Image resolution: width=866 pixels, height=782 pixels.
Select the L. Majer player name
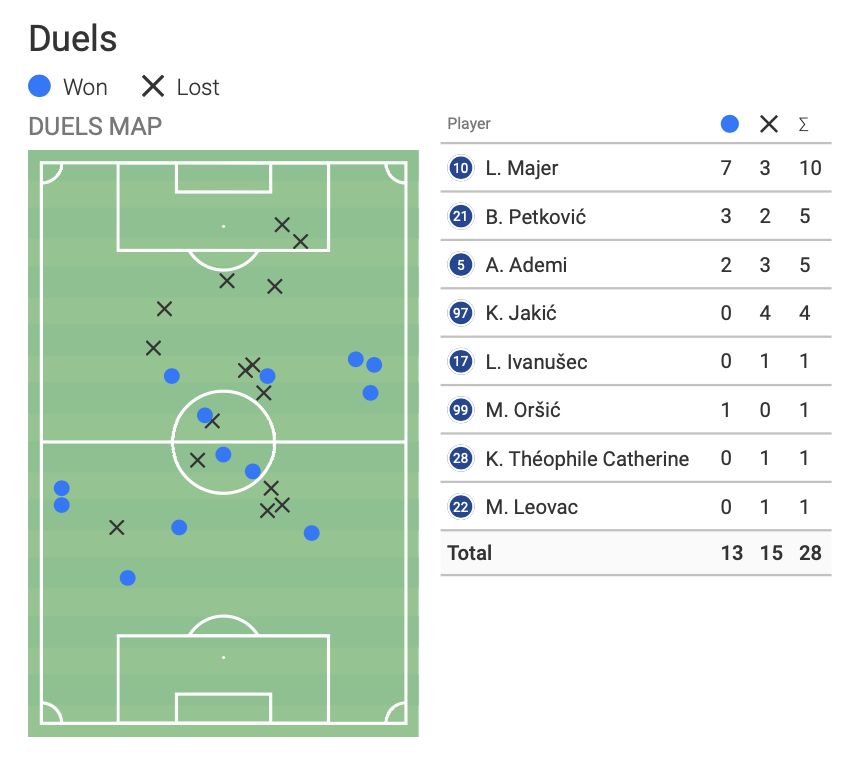522,168
